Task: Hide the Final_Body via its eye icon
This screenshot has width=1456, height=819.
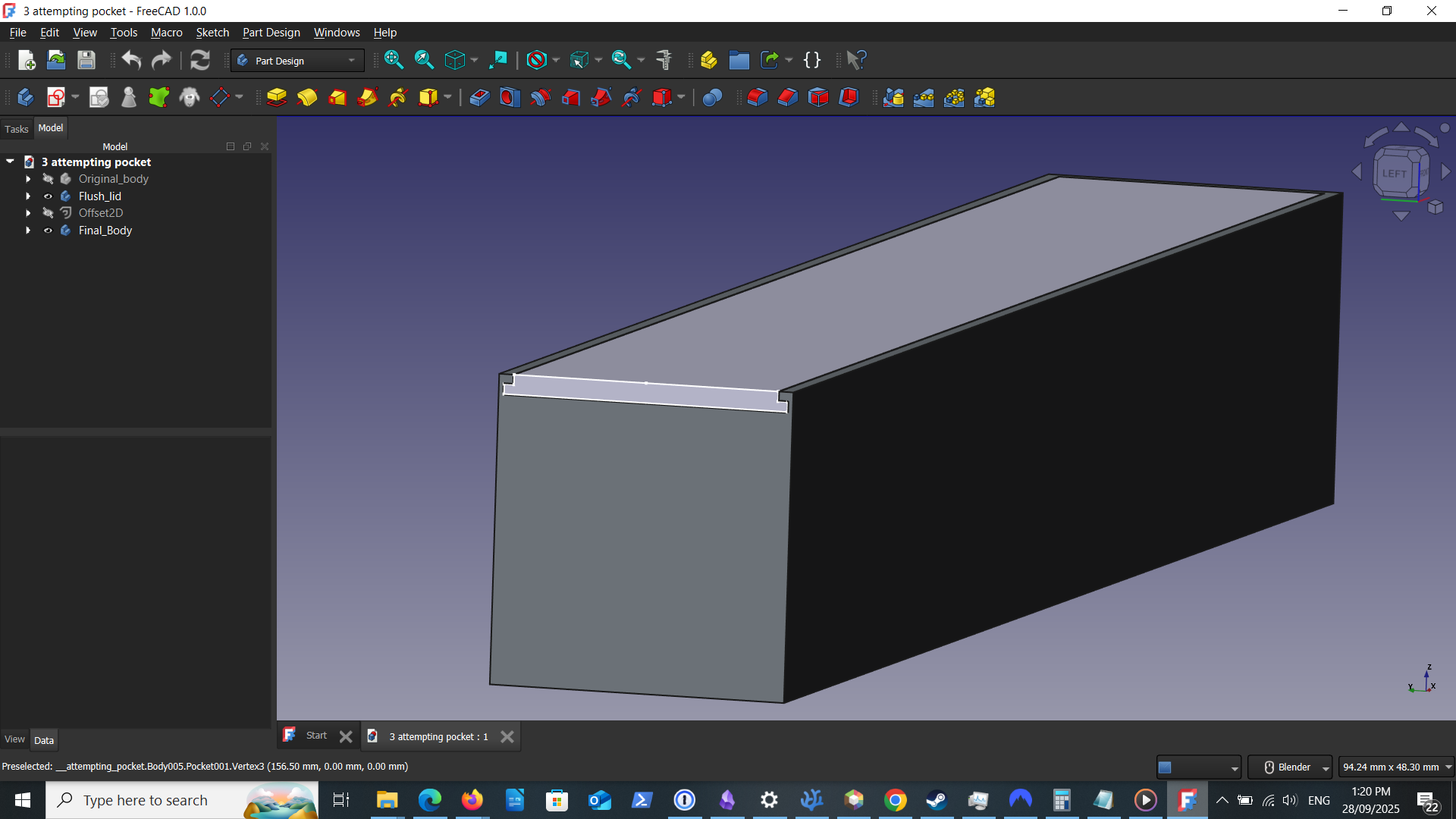Action: (x=48, y=231)
